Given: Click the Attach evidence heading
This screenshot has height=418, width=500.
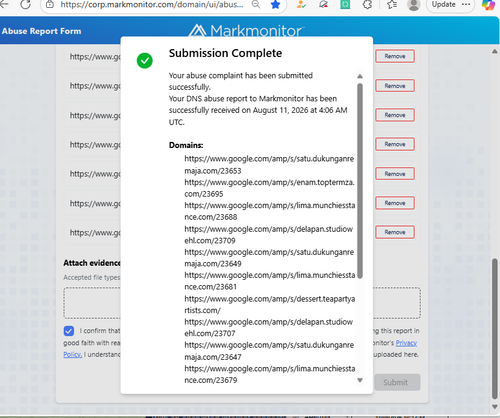Looking at the screenshot, I should [x=92, y=263].
